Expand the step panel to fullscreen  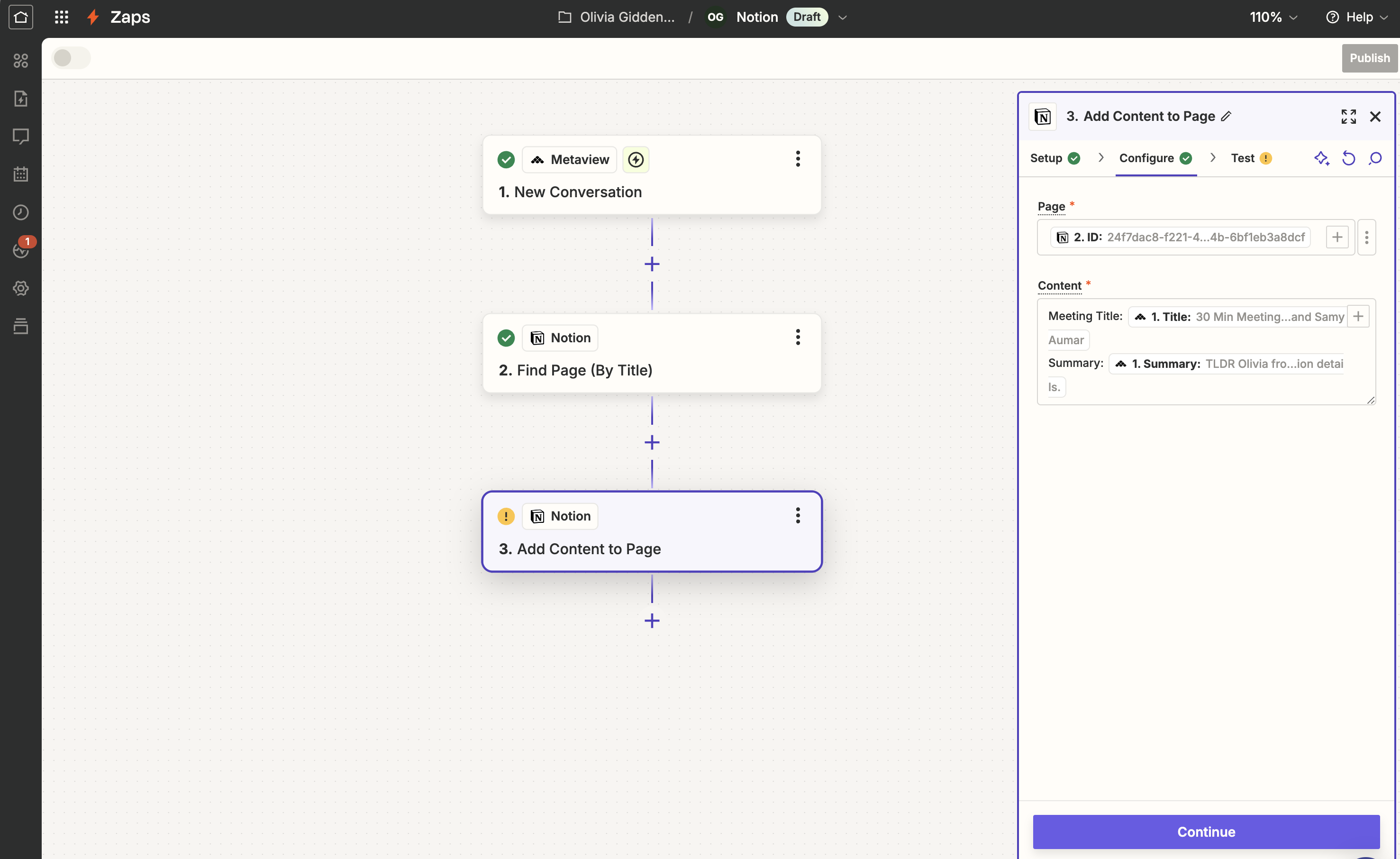(x=1348, y=117)
